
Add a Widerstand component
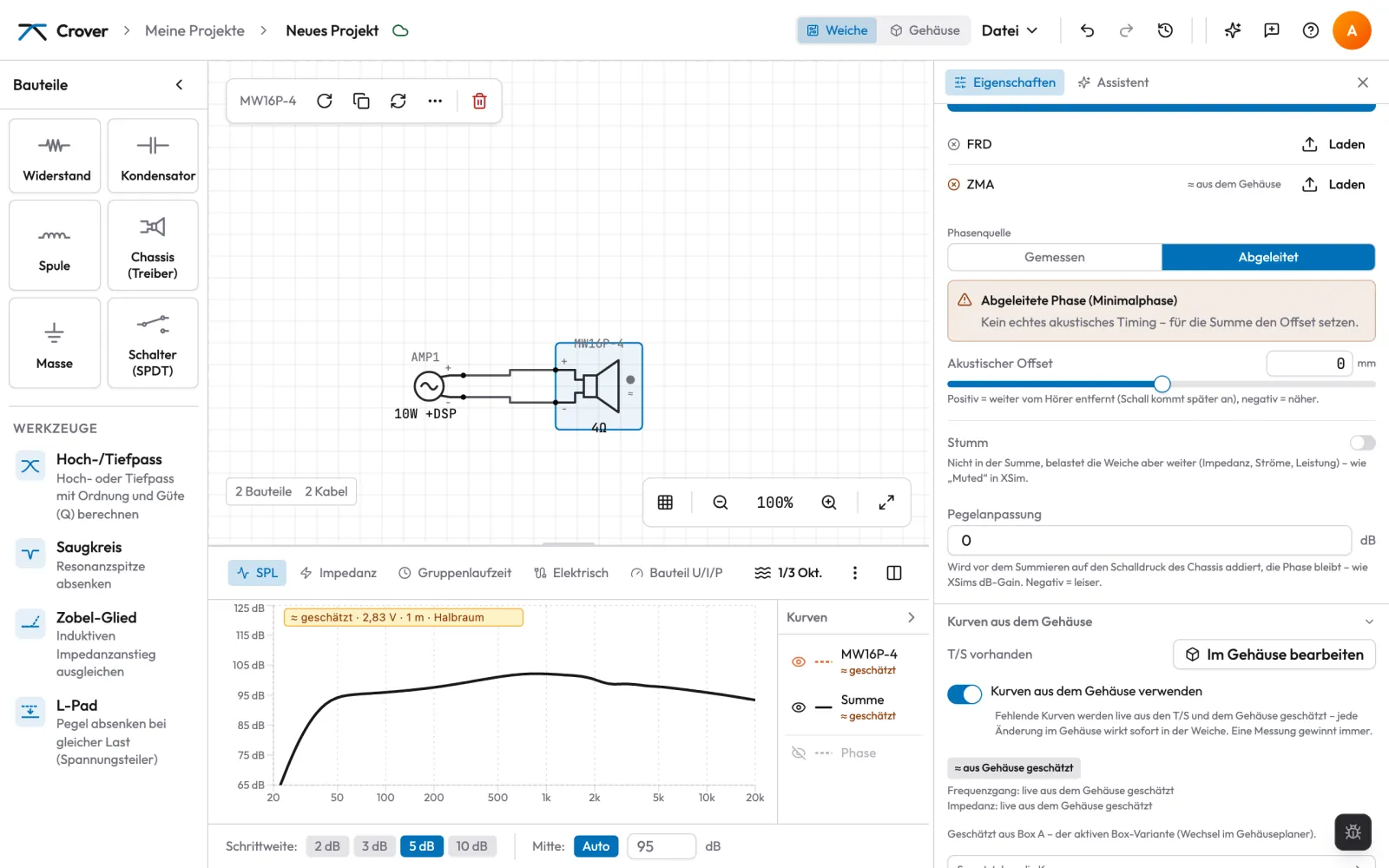55,156
